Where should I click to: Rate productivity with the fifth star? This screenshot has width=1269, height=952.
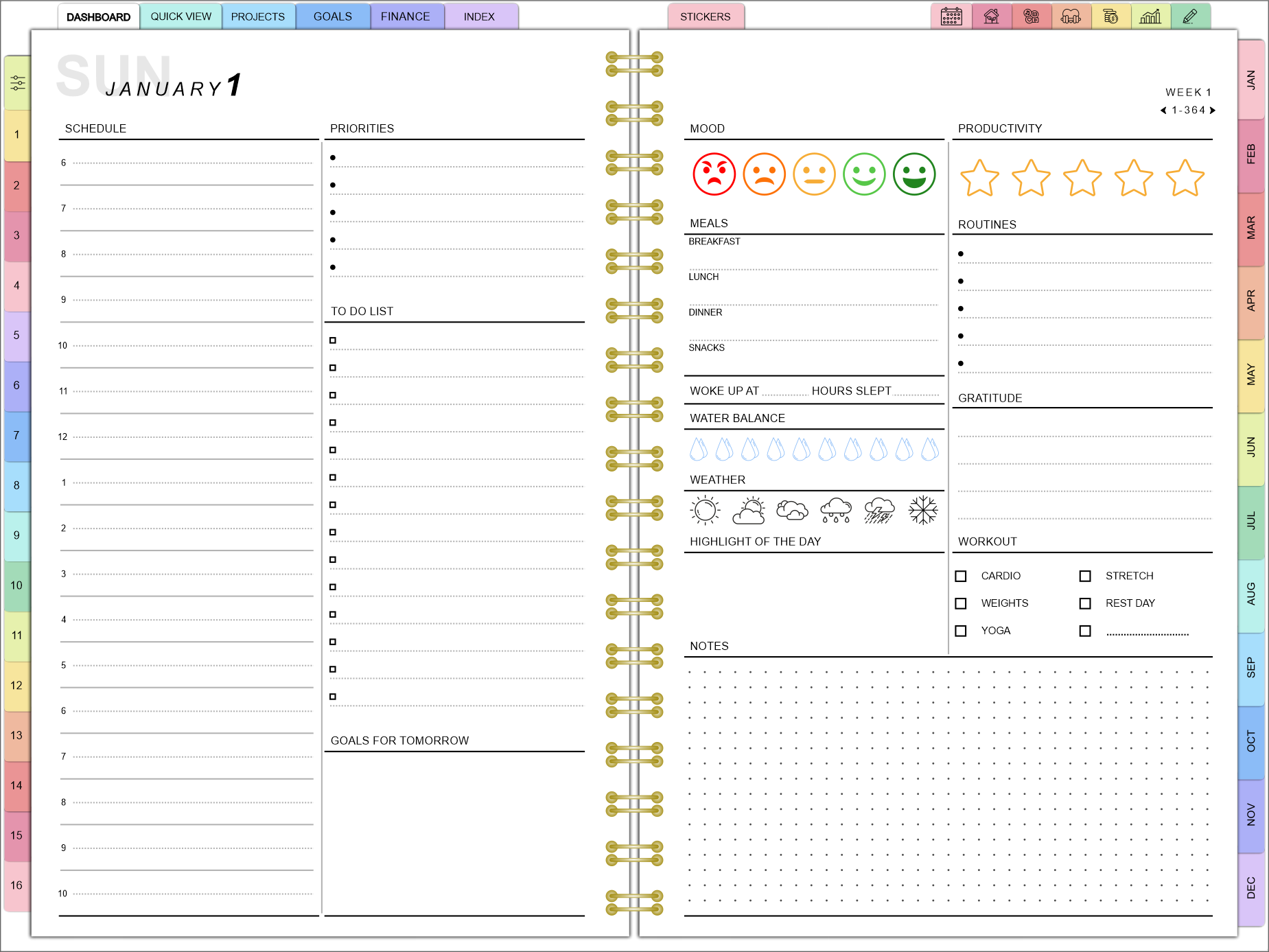pos(1185,178)
